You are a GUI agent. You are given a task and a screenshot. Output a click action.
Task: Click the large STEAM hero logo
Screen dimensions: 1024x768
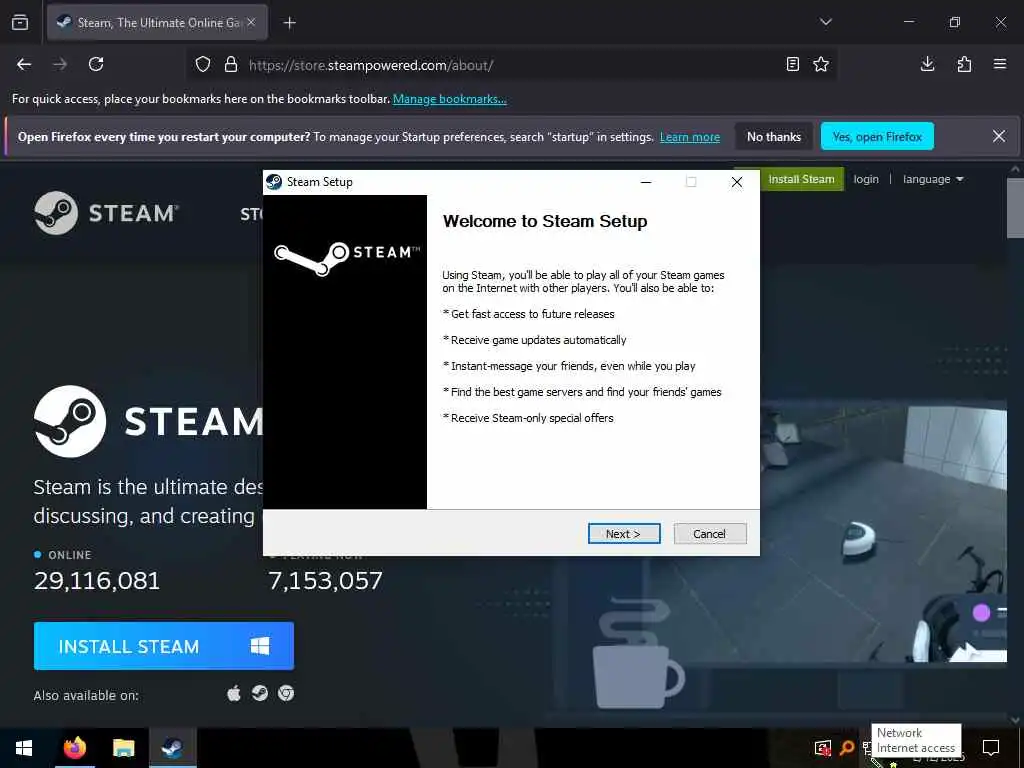(148, 421)
